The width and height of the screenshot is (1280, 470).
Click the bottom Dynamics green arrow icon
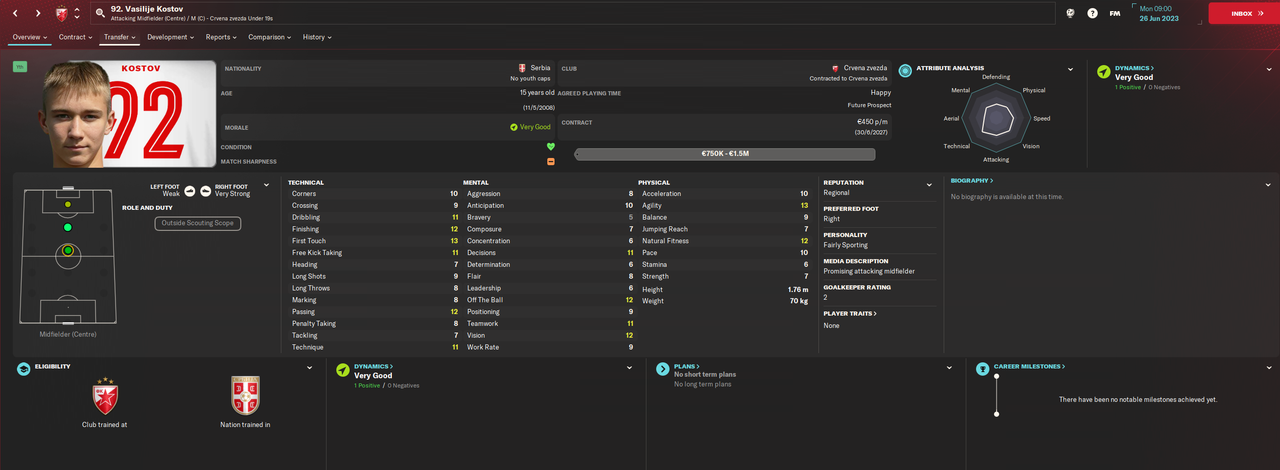click(x=343, y=369)
